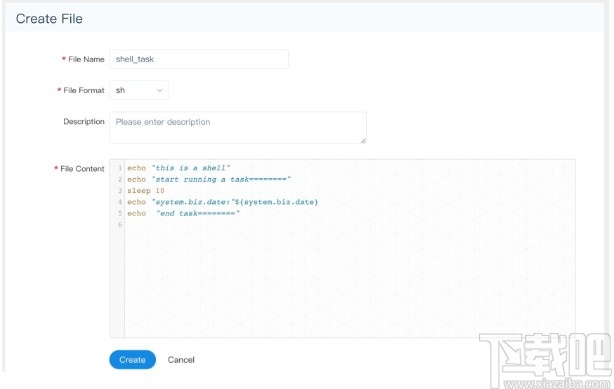The width and height of the screenshot is (614, 389).
Task: Click code line 'echo "this is a shell"'
Action: coord(179,168)
